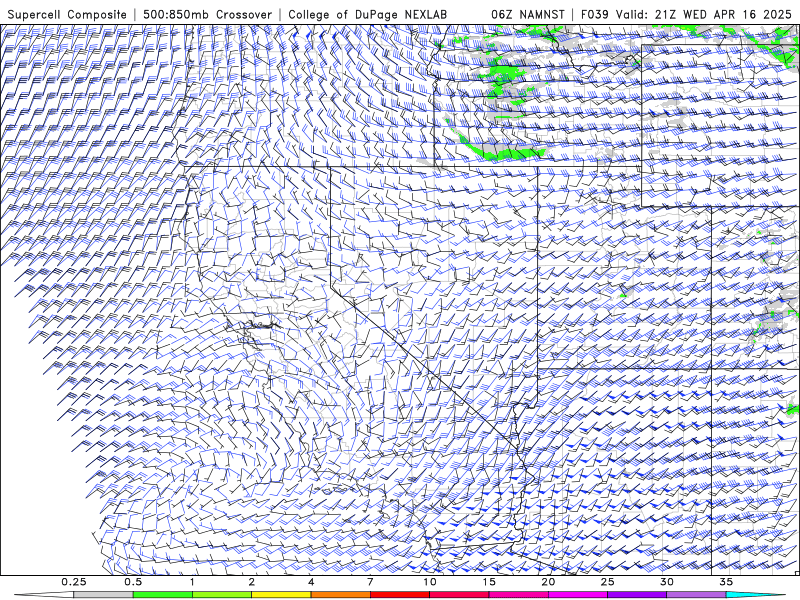
Task: Select the lavender 30–35 color bar segment
Action: click(x=696, y=595)
